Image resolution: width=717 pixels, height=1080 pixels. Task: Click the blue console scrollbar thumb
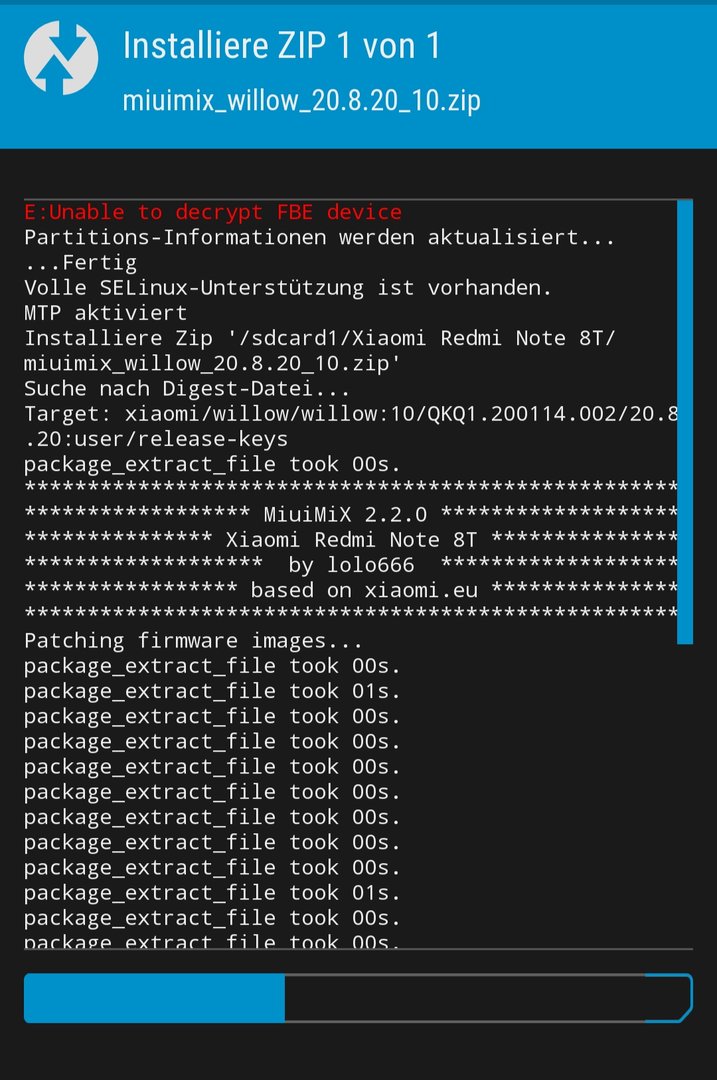pos(685,422)
